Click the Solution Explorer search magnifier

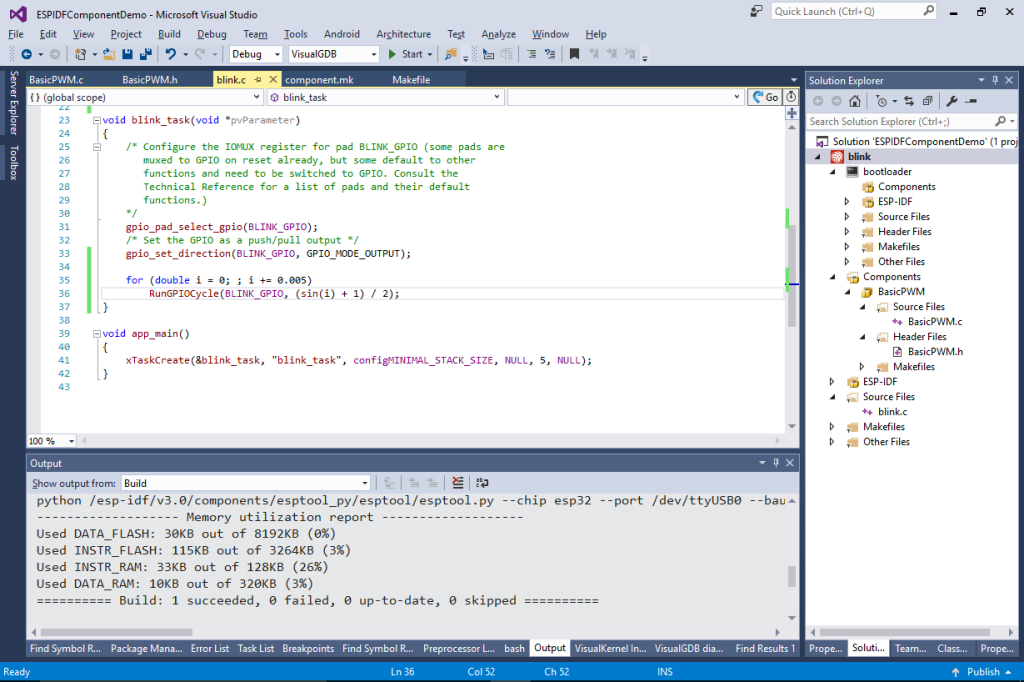(1000, 122)
